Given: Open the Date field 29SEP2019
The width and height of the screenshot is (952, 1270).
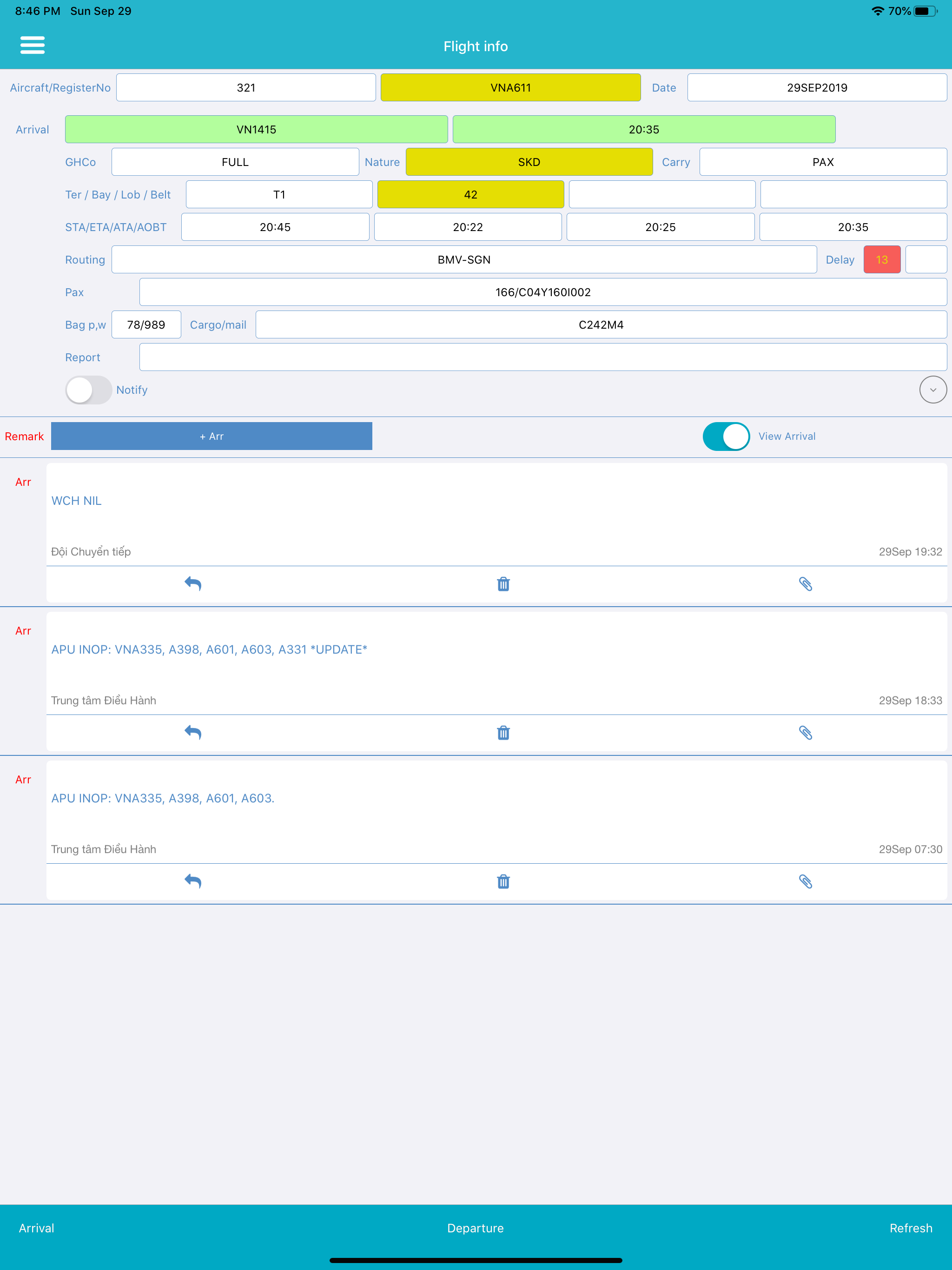Looking at the screenshot, I should 816,87.
